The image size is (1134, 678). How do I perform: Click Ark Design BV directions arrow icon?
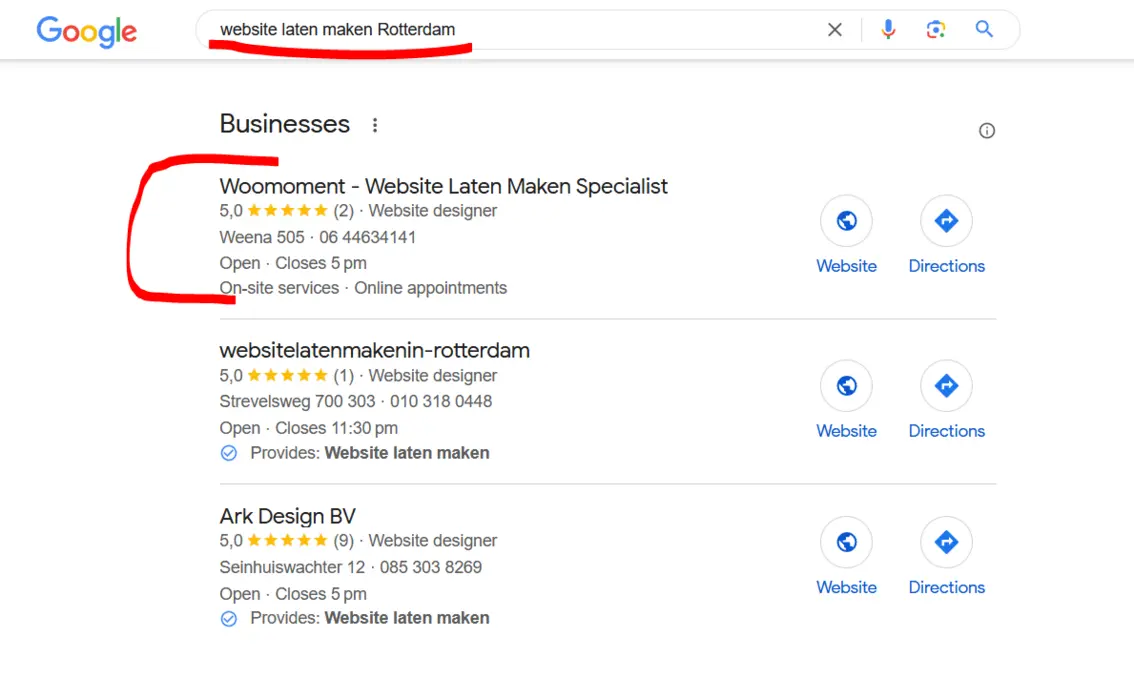pyautogui.click(x=946, y=542)
